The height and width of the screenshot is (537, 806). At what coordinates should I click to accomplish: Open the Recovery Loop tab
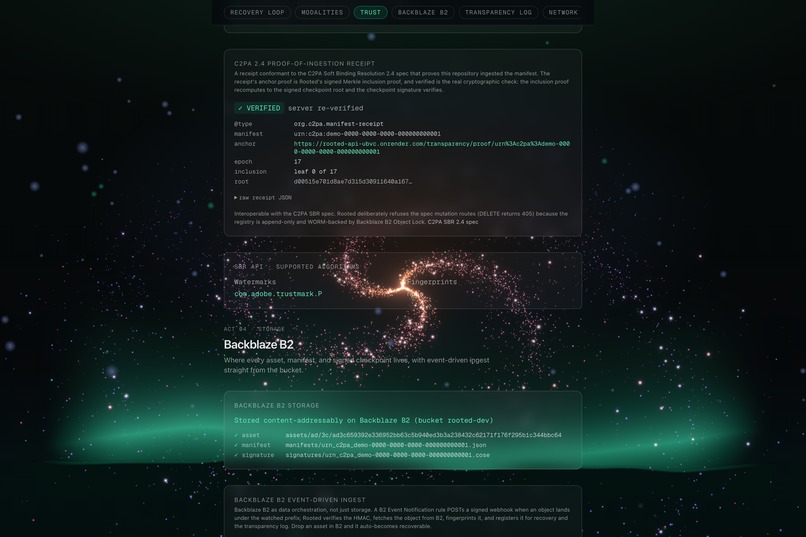click(257, 12)
